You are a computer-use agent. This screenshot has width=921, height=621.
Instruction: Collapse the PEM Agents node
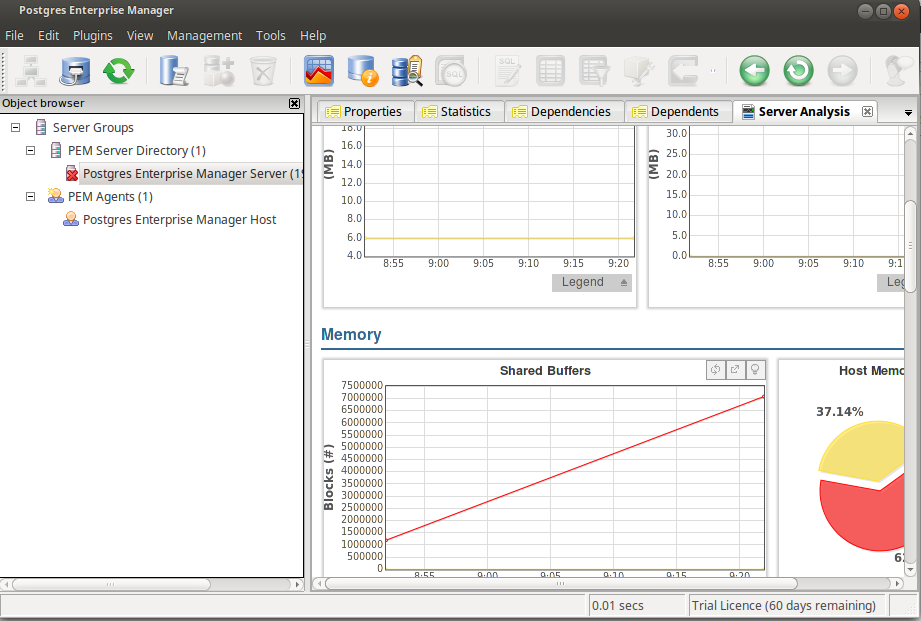click(x=31, y=196)
